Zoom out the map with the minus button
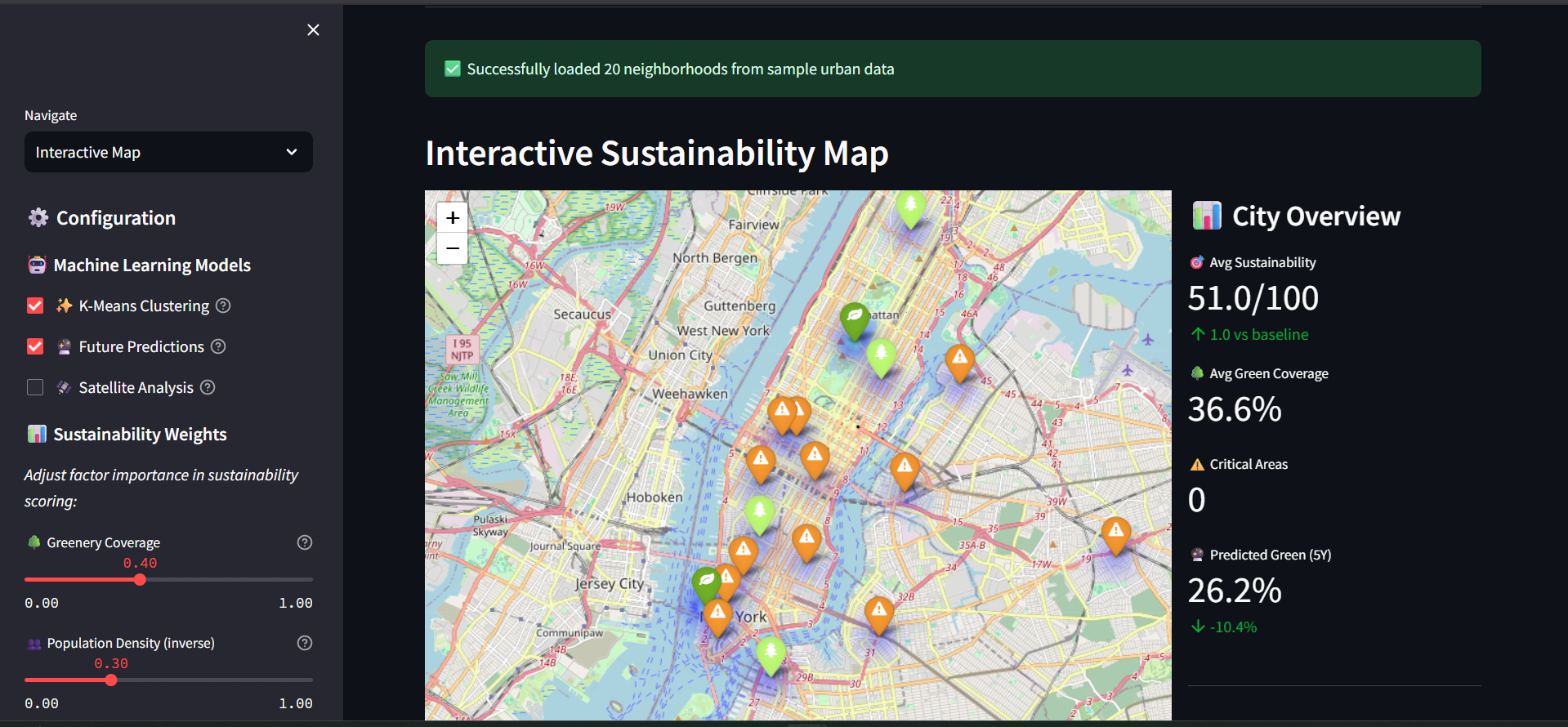The width and height of the screenshot is (1568, 727). [453, 248]
